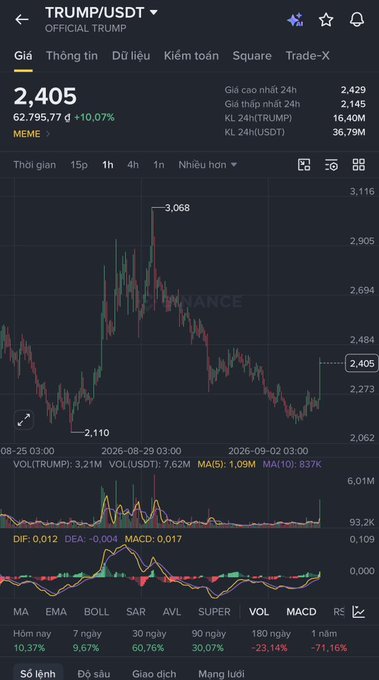This screenshot has height=680, width=379.
Task: Go to the Square tab
Action: pos(252,56)
